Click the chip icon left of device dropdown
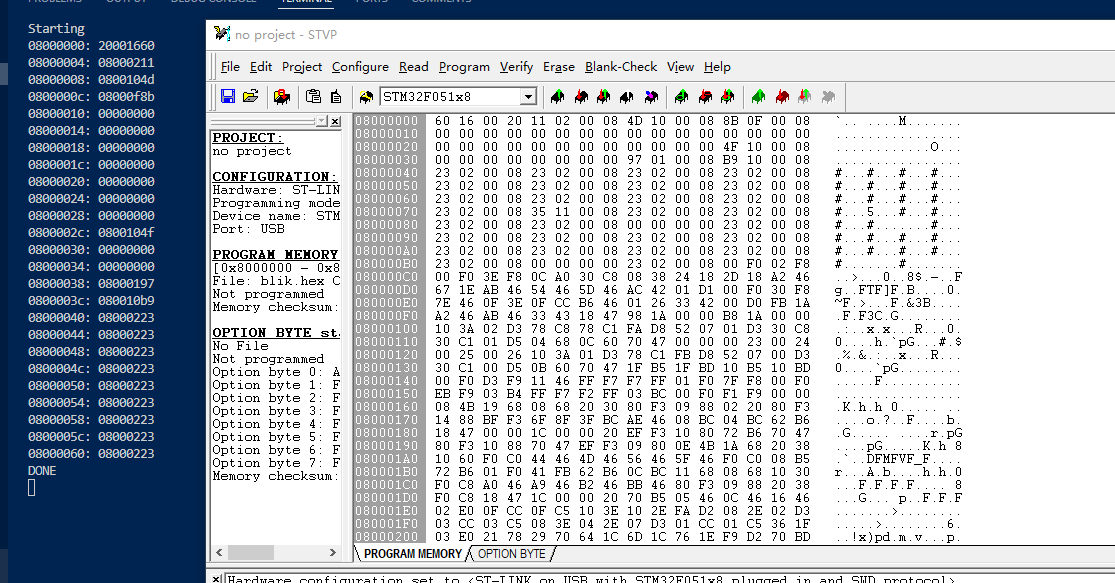 pyautogui.click(x=366, y=97)
